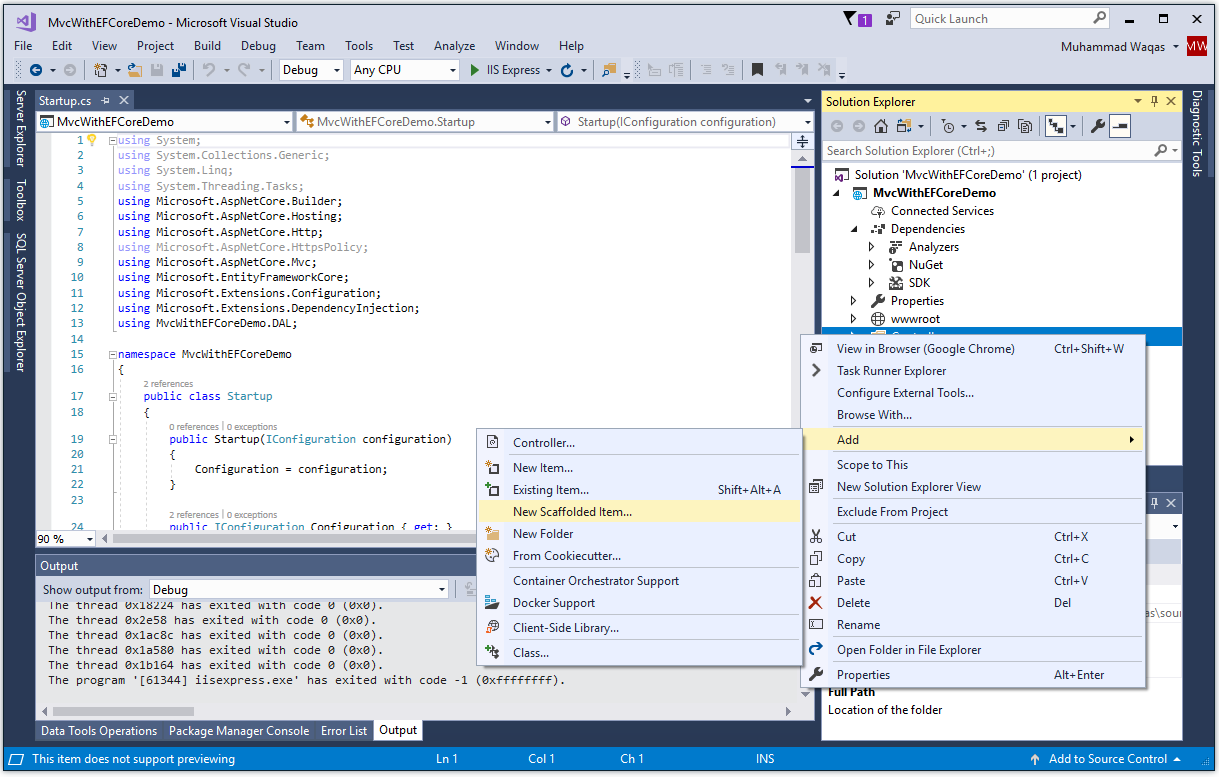Click the Home icon in Solution Explorer
The height and width of the screenshot is (777, 1219).
tap(881, 126)
